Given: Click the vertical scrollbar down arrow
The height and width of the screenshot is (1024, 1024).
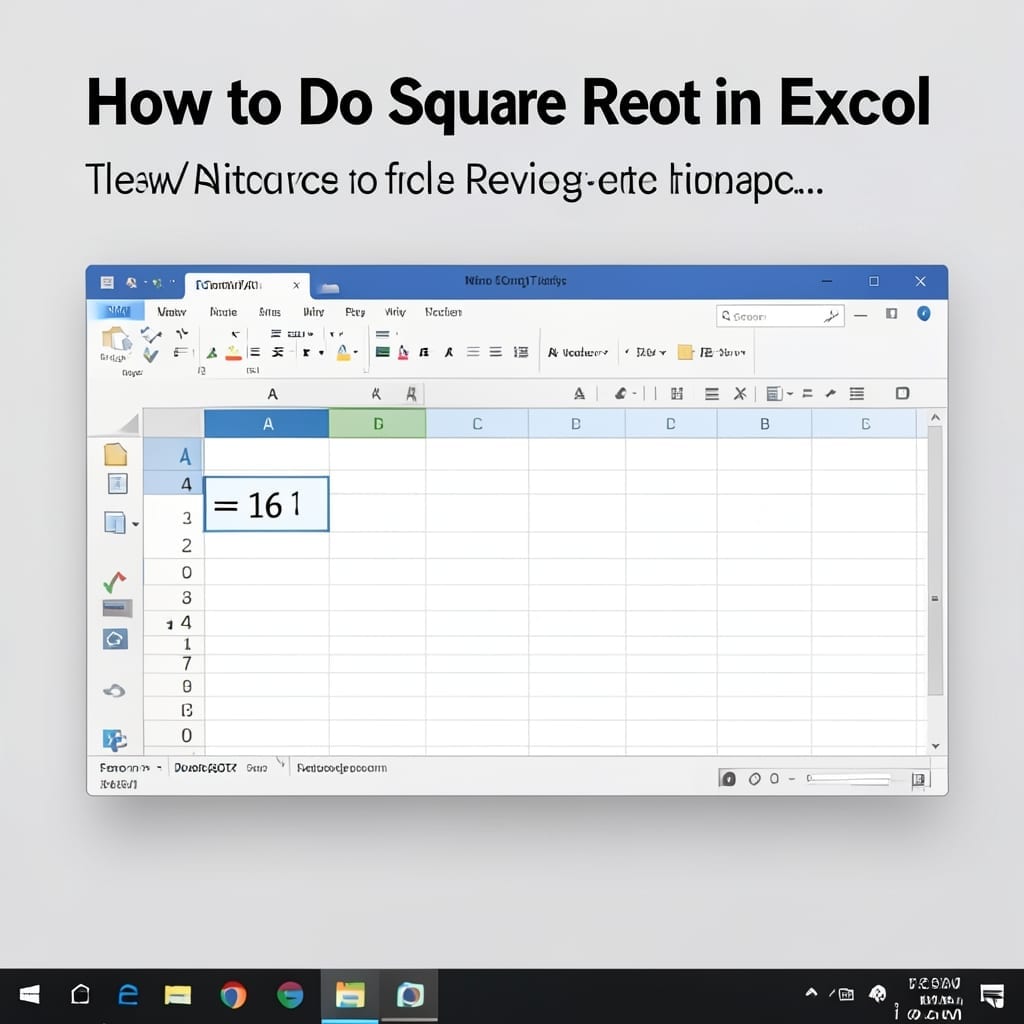Looking at the screenshot, I should click(x=935, y=746).
